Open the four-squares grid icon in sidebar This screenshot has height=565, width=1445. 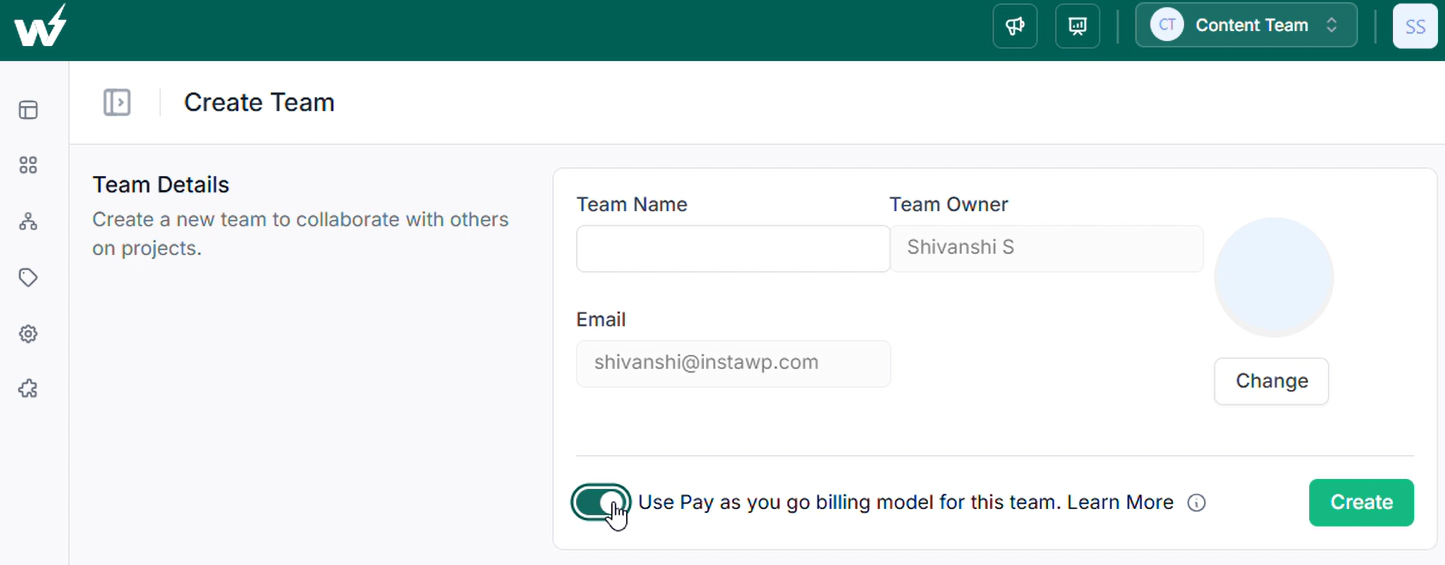click(x=28, y=166)
